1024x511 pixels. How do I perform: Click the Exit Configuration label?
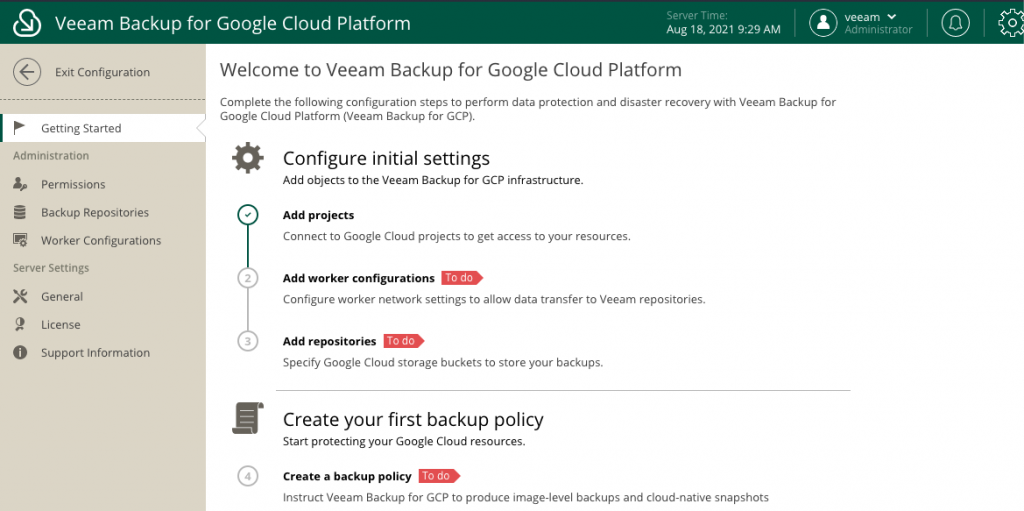click(x=103, y=72)
